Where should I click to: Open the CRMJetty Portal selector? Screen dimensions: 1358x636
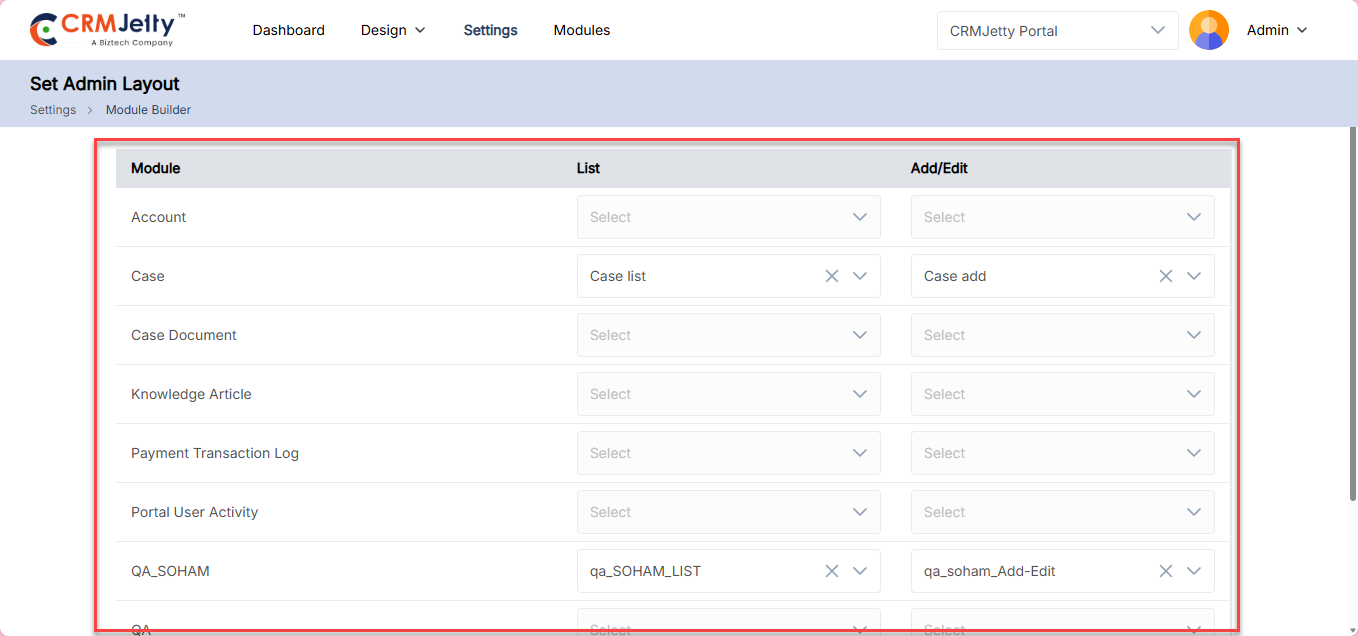[x=1057, y=31]
